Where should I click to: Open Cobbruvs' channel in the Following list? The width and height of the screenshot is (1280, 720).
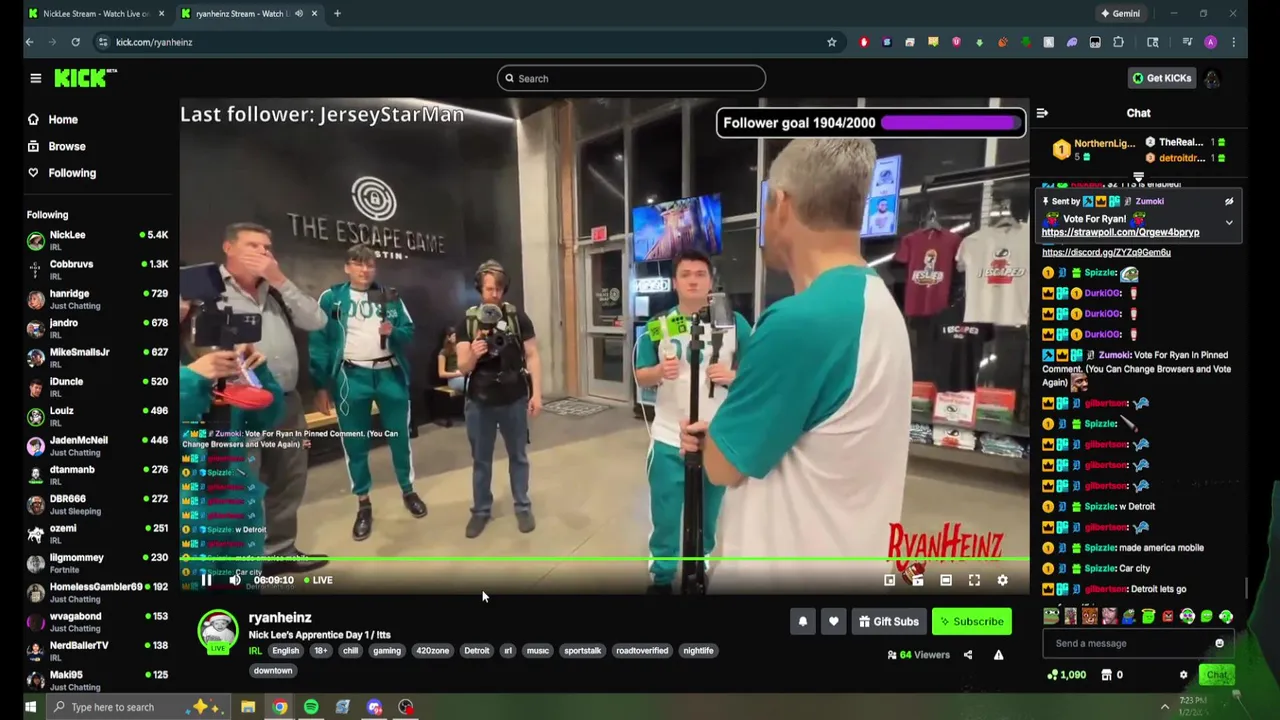point(98,269)
